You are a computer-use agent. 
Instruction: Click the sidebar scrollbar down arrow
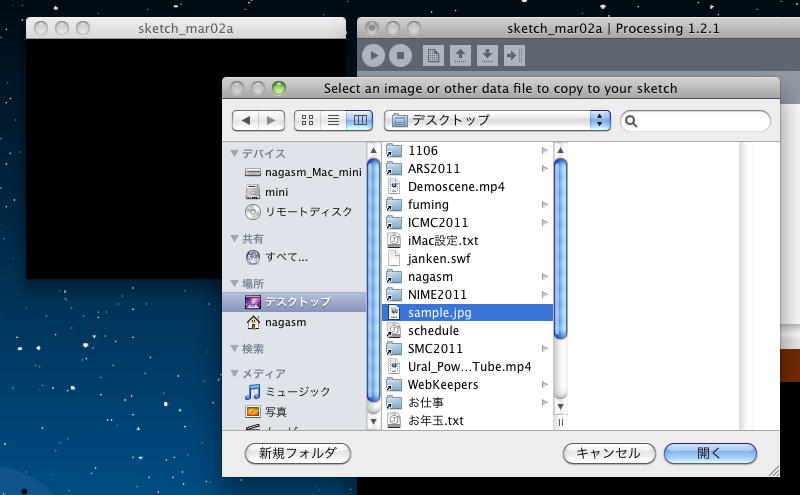[373, 422]
